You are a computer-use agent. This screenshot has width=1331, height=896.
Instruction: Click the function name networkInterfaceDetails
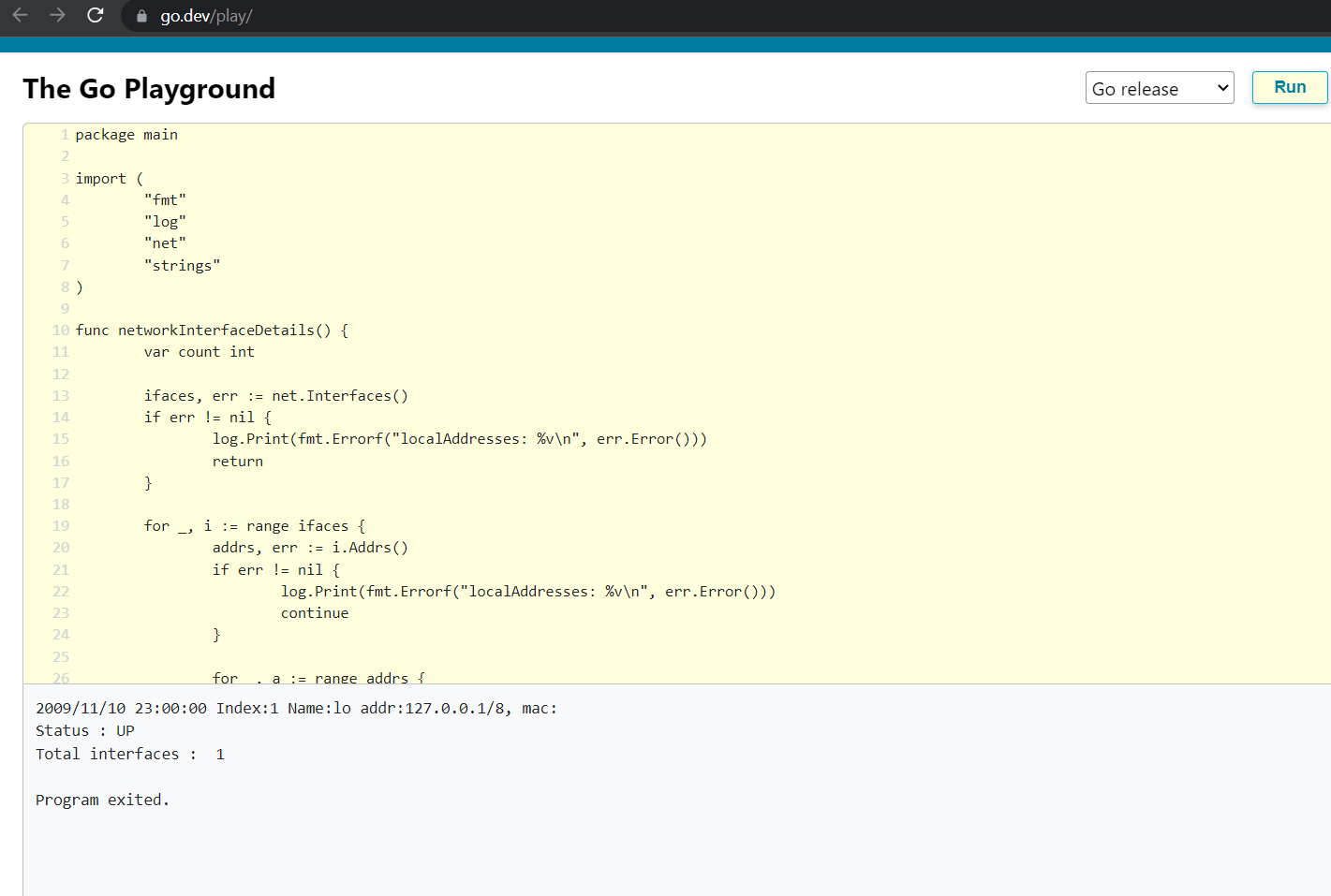click(220, 330)
